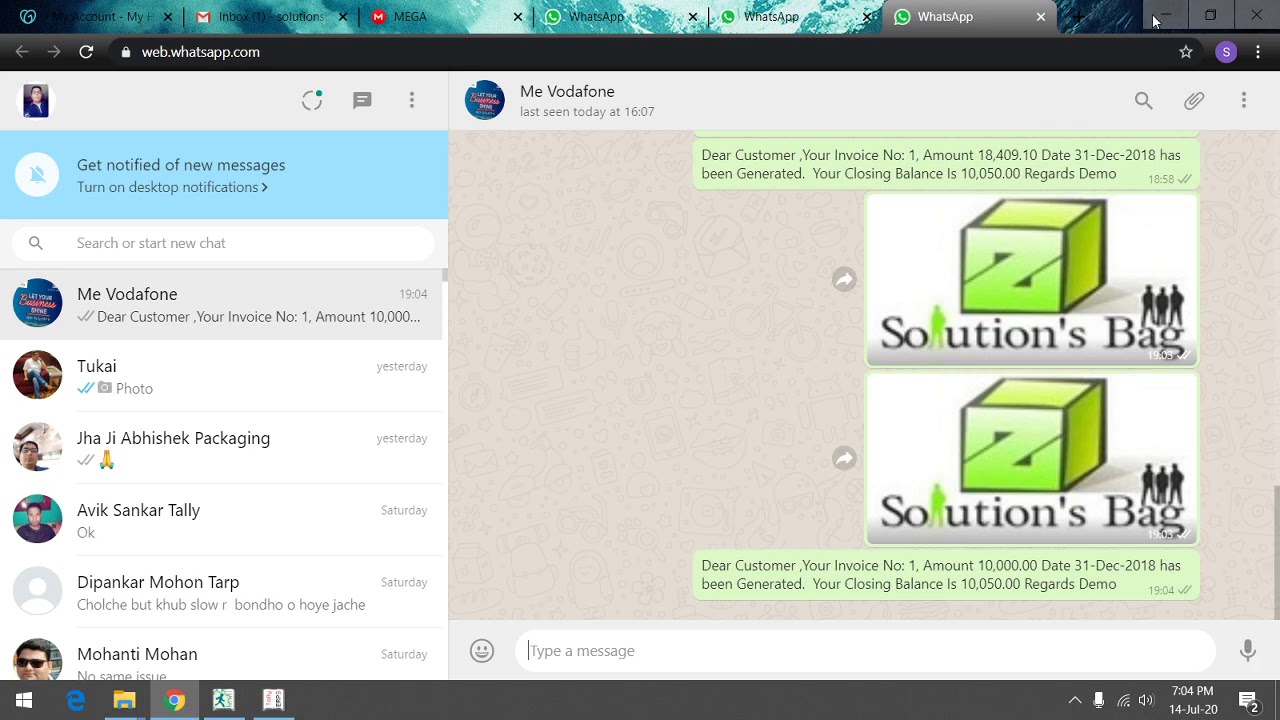Open the Chrome three-dot menu
This screenshot has height=720, width=1280.
[1258, 52]
